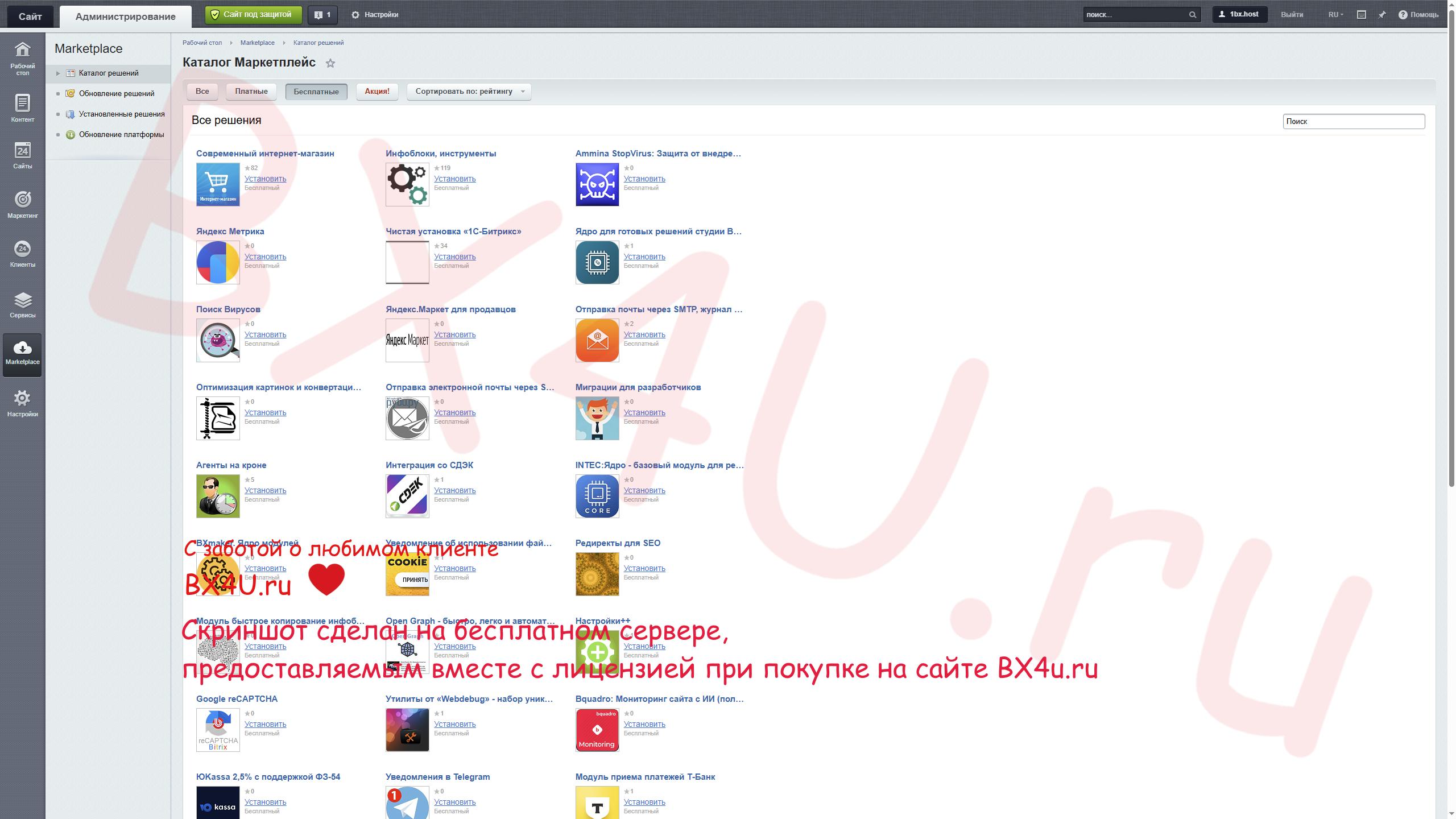Screen dimensions: 1456x819
Task: Open Обновление платформы menu item
Action: (x=122, y=134)
